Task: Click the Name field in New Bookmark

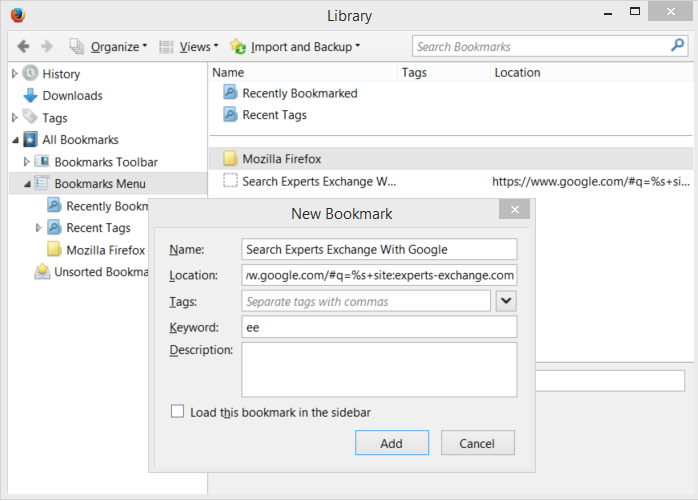Action: (379, 249)
